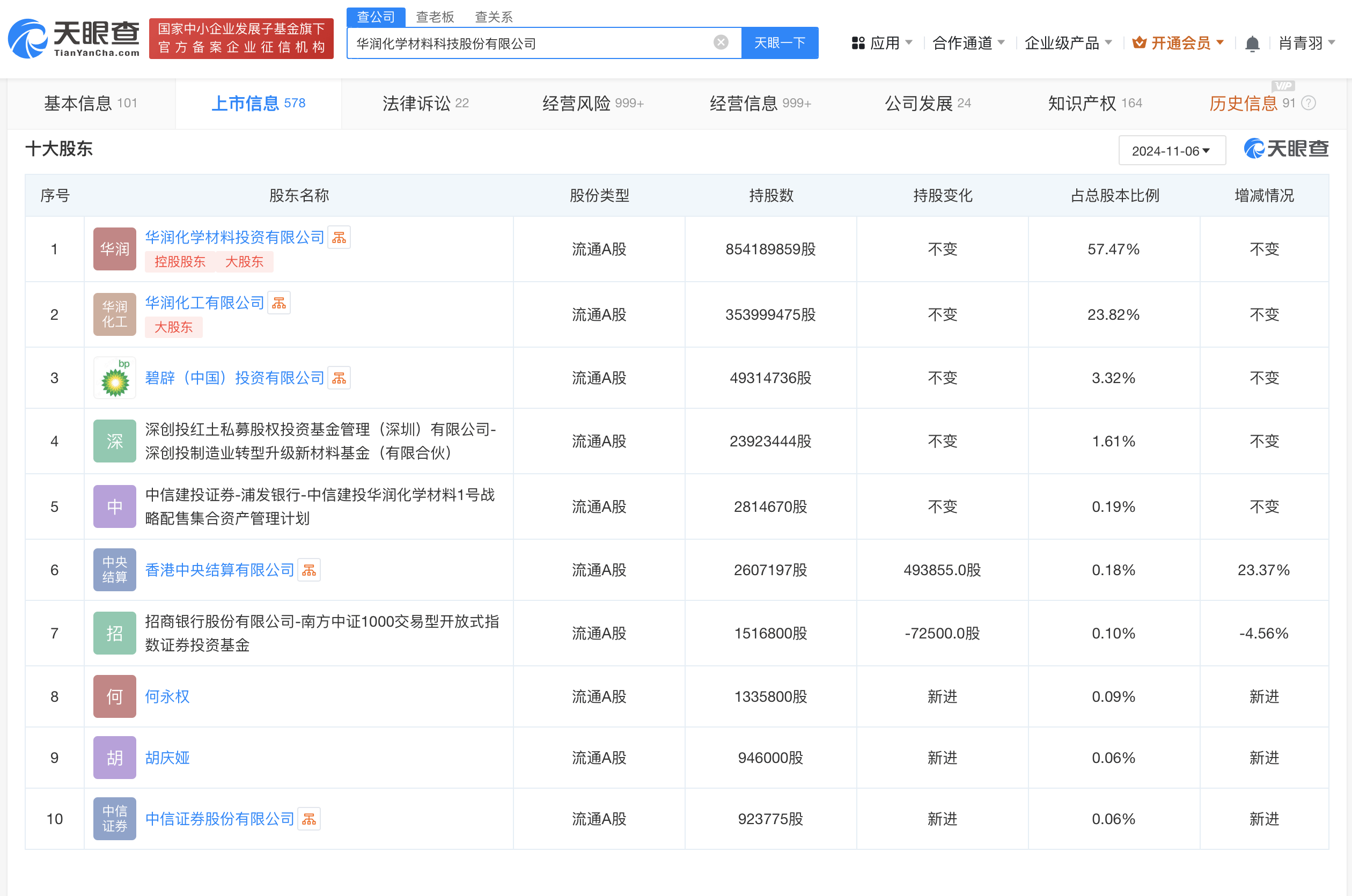1352x896 pixels.
Task: Switch to 经营风险 tab
Action: [x=592, y=104]
